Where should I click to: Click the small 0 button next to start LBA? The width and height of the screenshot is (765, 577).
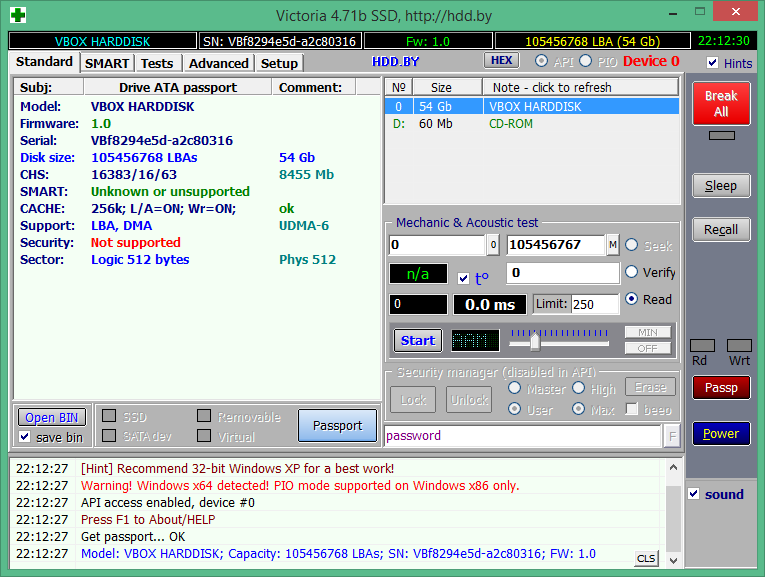point(493,245)
